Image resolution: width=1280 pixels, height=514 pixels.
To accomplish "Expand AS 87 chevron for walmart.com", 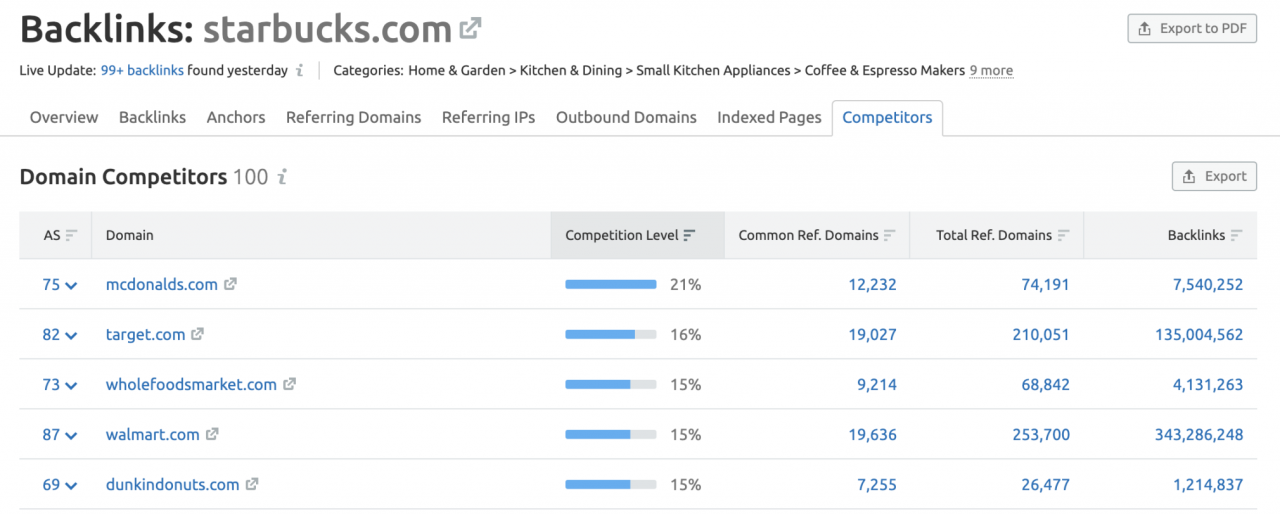I will pos(71,435).
